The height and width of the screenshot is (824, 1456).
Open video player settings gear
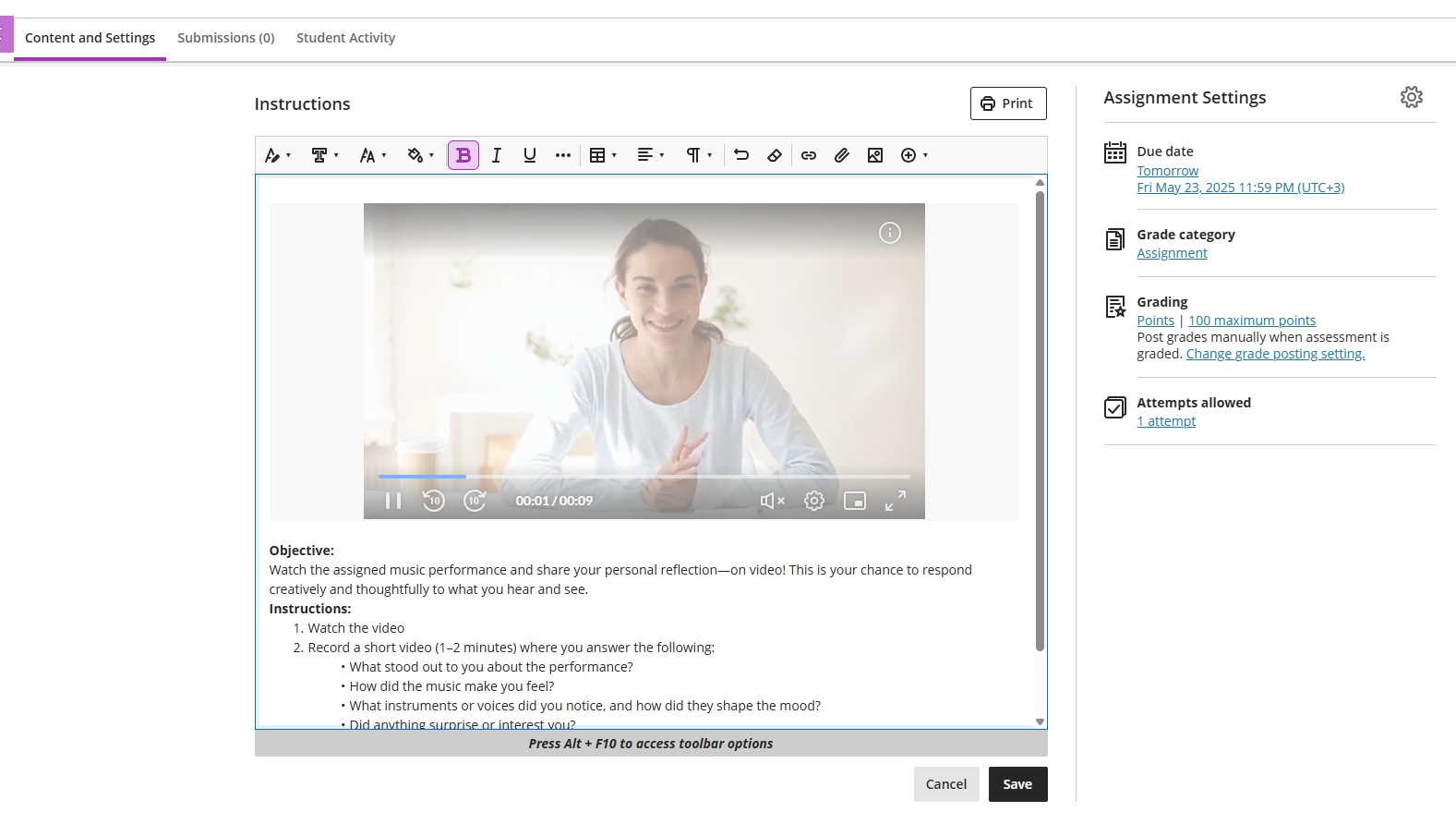tap(813, 501)
